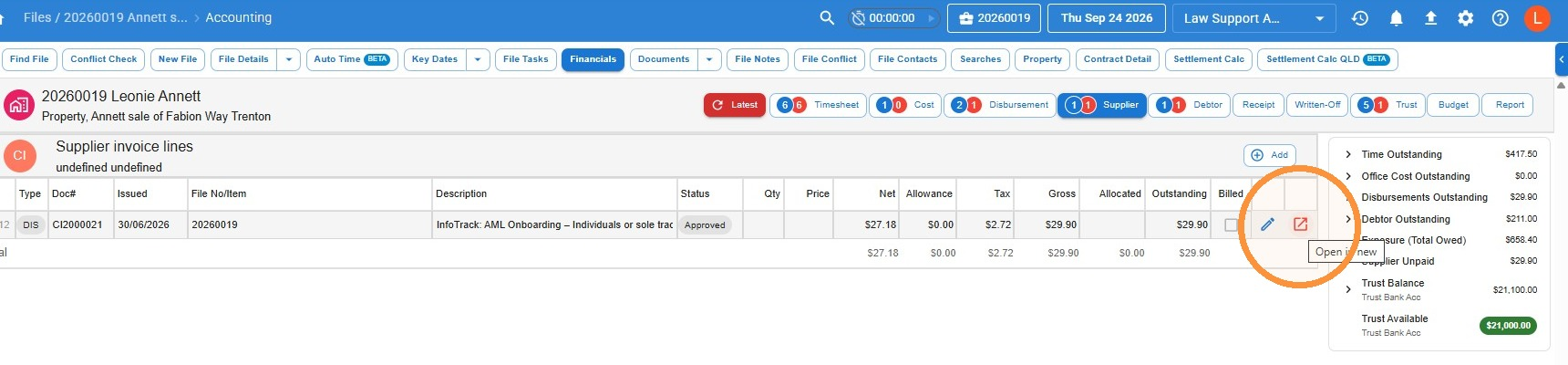The height and width of the screenshot is (365, 1568).
Task: Tick the Billed checkbox for CI2000021
Action: (x=1231, y=224)
